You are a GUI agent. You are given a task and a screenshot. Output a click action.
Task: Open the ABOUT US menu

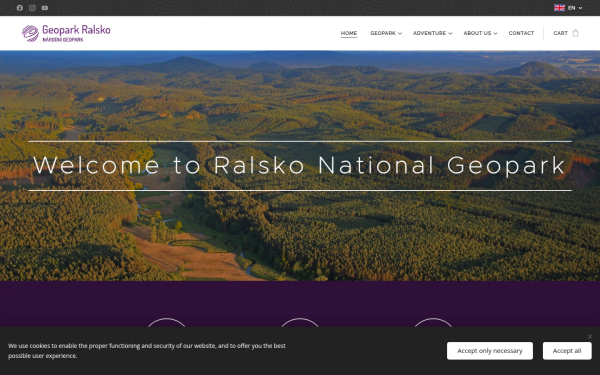click(477, 33)
